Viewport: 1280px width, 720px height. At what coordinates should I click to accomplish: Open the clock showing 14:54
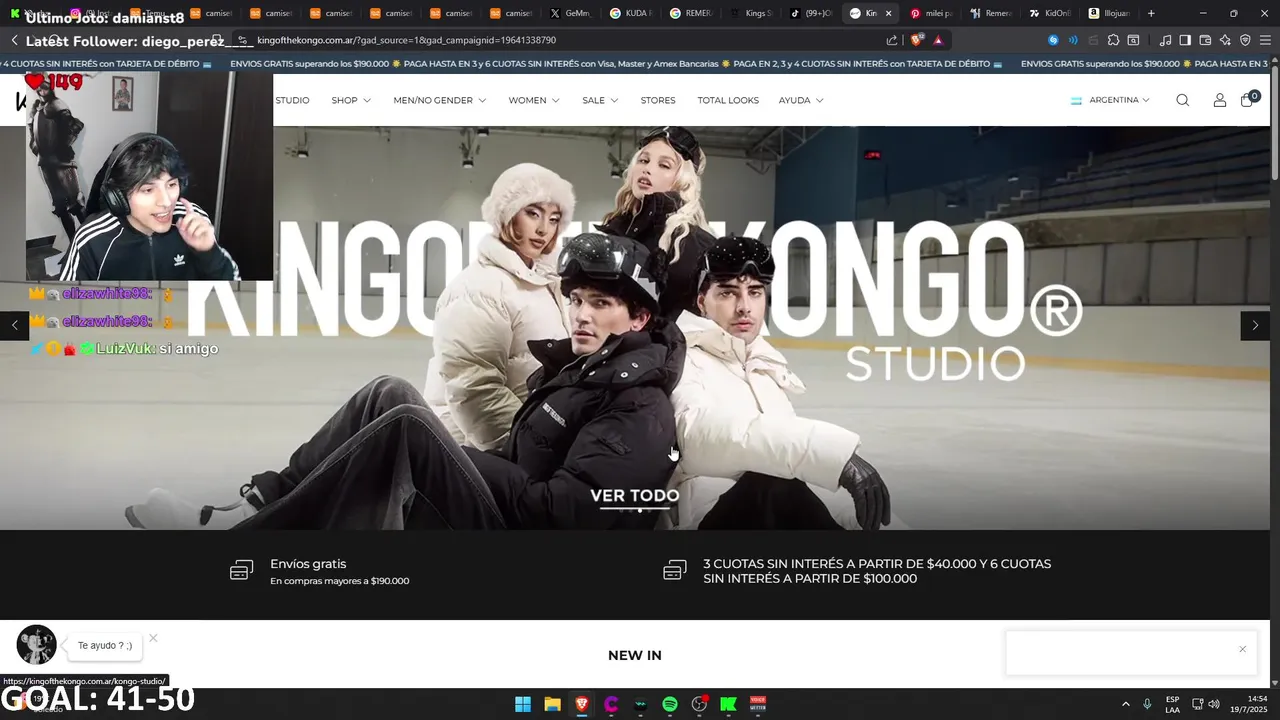[1250, 704]
